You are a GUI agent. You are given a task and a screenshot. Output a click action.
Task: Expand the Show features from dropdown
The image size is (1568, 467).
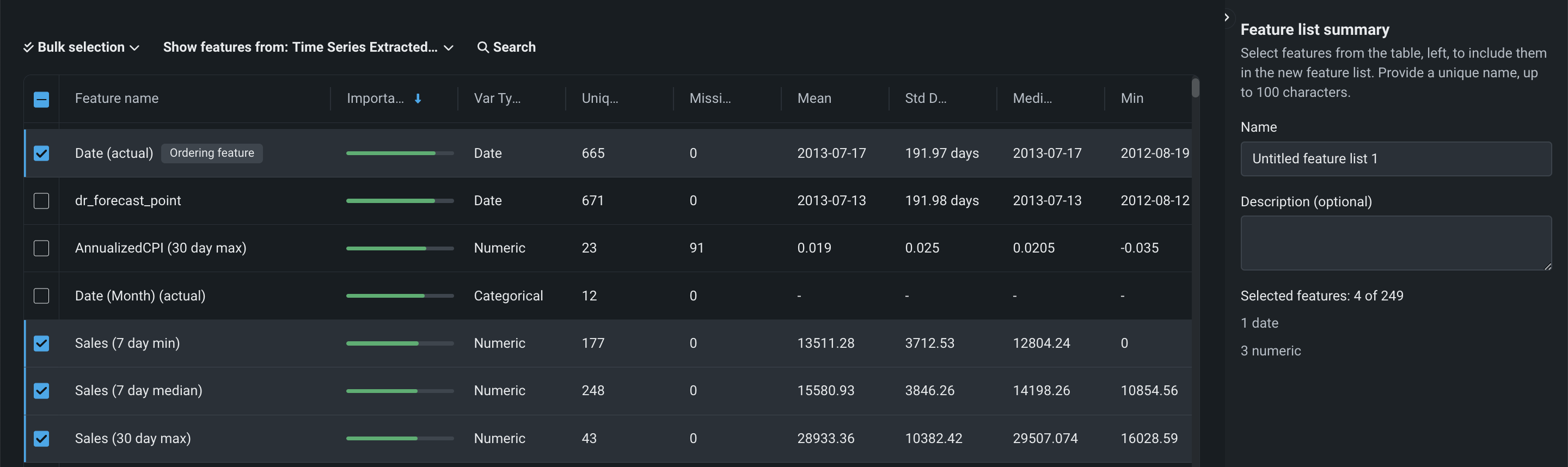[308, 47]
